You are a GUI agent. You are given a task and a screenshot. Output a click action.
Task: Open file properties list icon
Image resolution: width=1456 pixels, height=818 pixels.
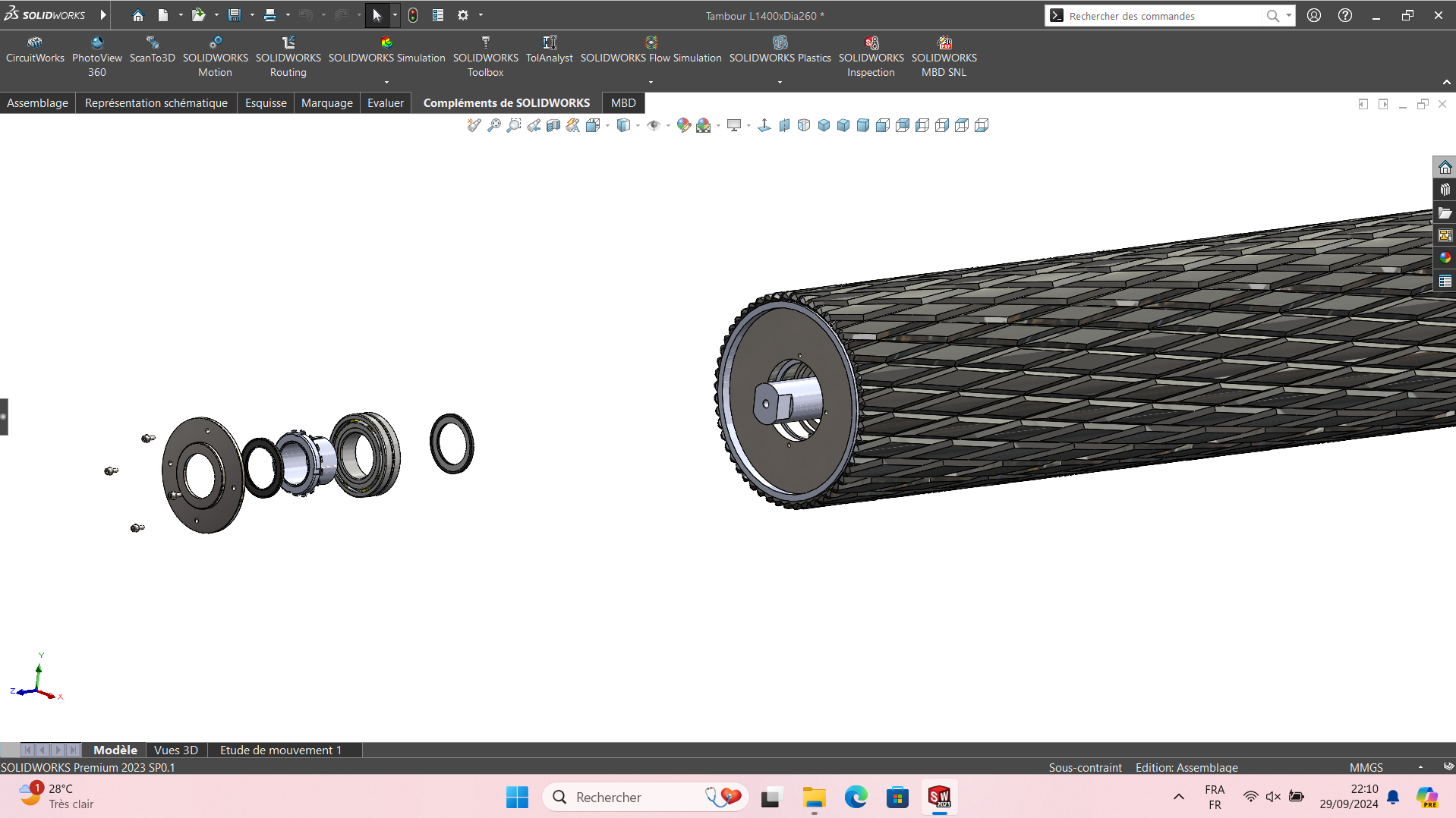[x=438, y=15]
